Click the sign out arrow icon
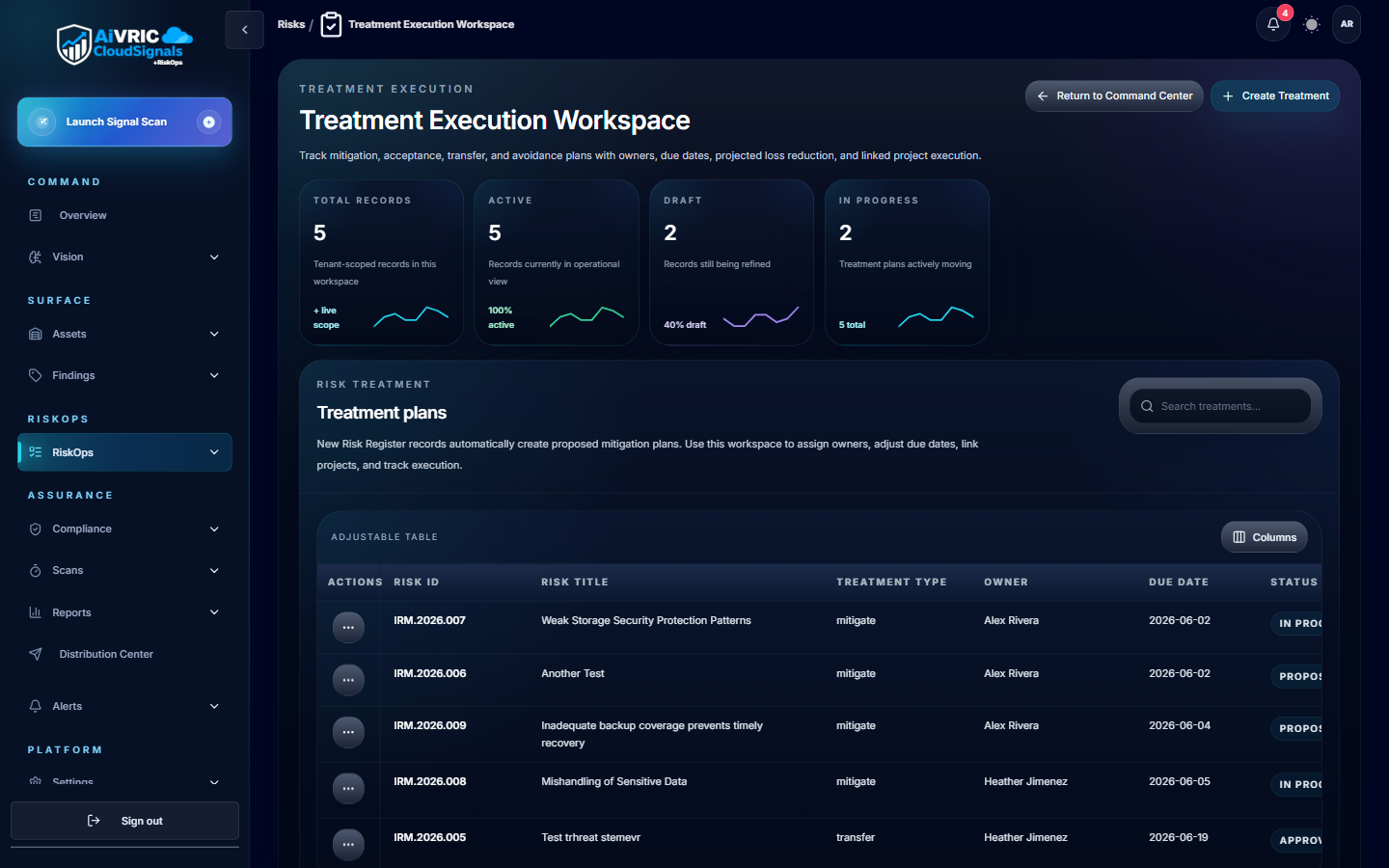The height and width of the screenshot is (868, 1389). [x=94, y=821]
